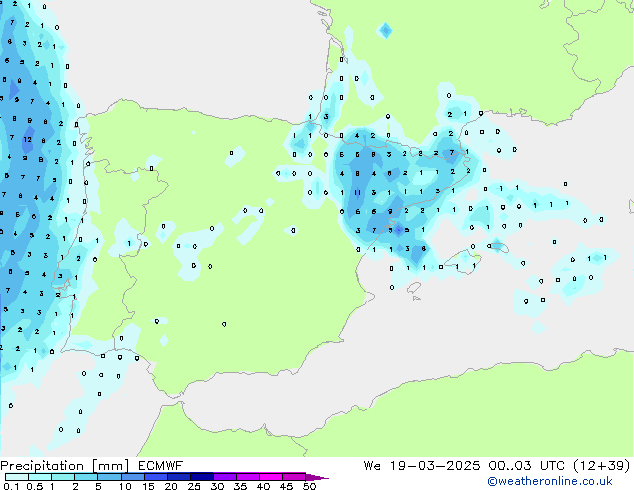Select the 45–50 mm magenta legend swatch
634x490 pixels.
pos(294,477)
